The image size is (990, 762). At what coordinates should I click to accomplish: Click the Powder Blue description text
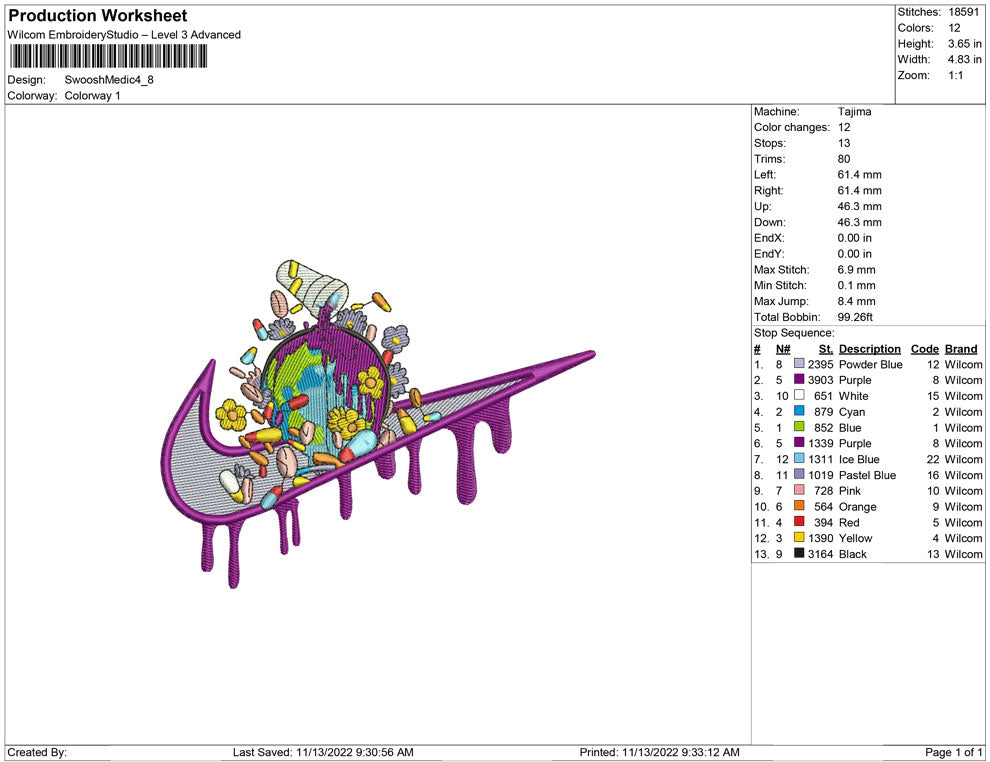tap(870, 364)
